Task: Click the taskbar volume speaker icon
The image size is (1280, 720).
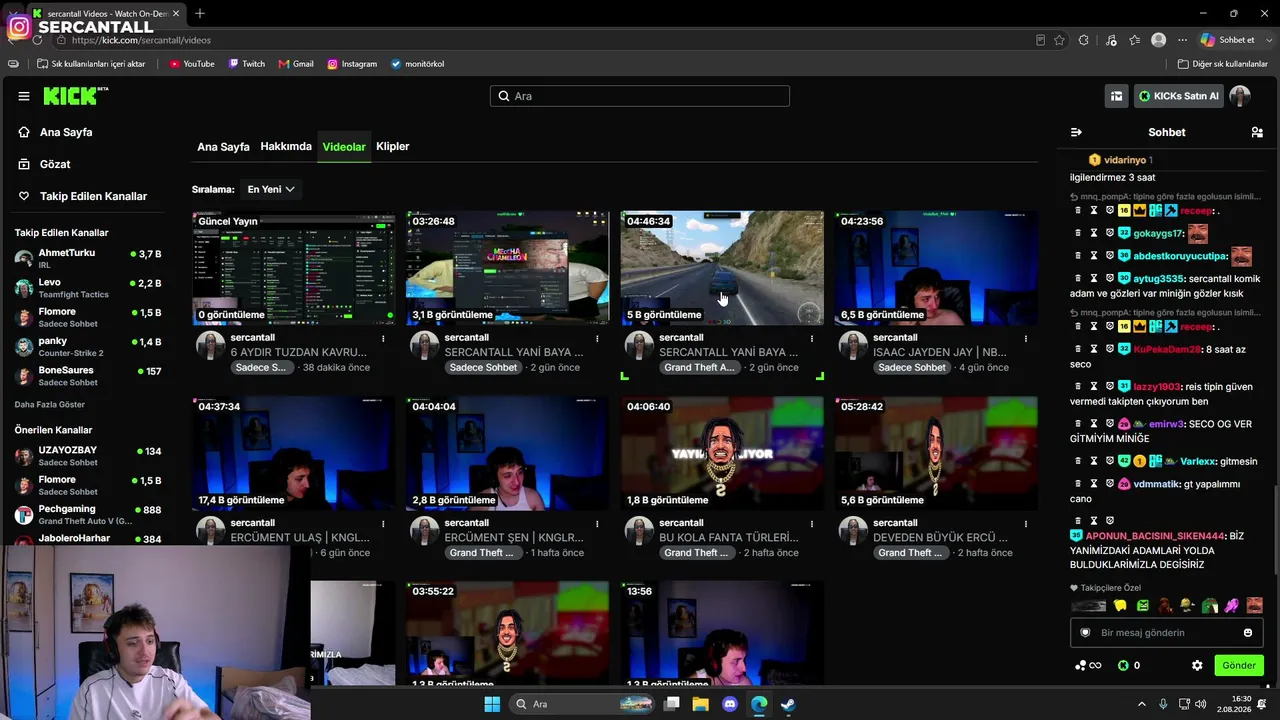Action: (x=1200, y=704)
